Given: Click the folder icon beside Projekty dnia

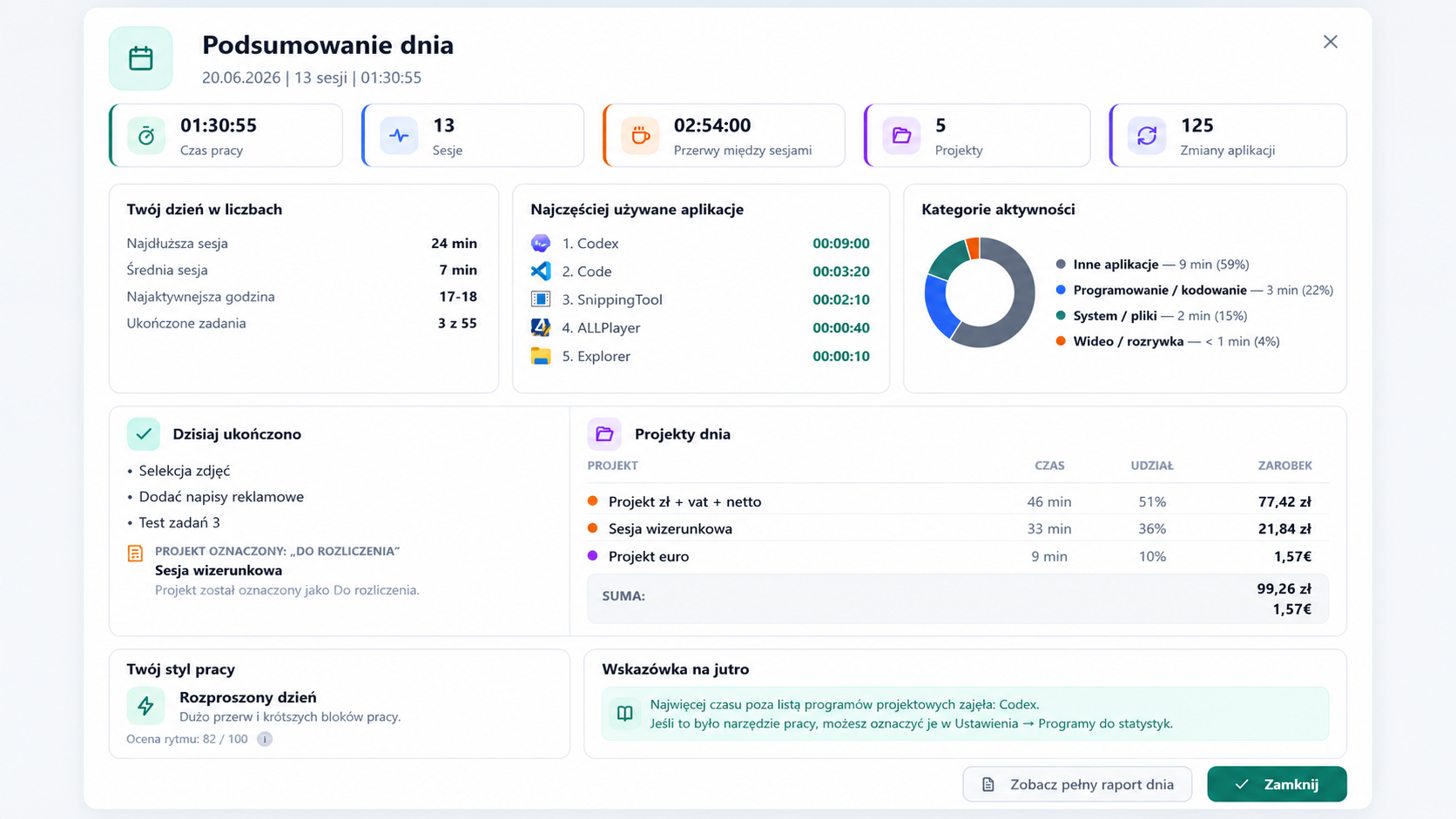Looking at the screenshot, I should coord(604,433).
